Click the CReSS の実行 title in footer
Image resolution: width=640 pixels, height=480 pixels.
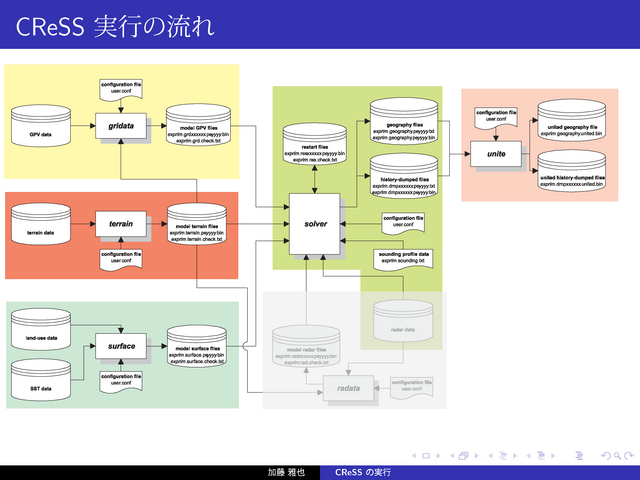point(363,472)
